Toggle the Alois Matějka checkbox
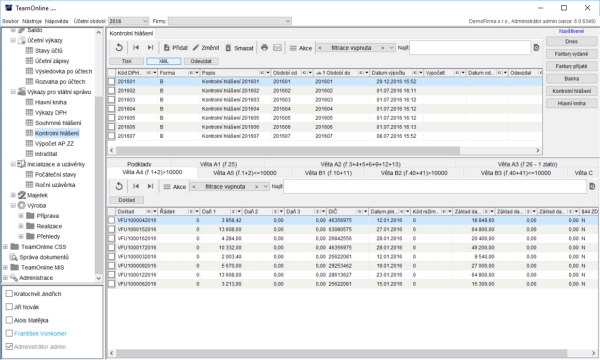 tap(9, 320)
